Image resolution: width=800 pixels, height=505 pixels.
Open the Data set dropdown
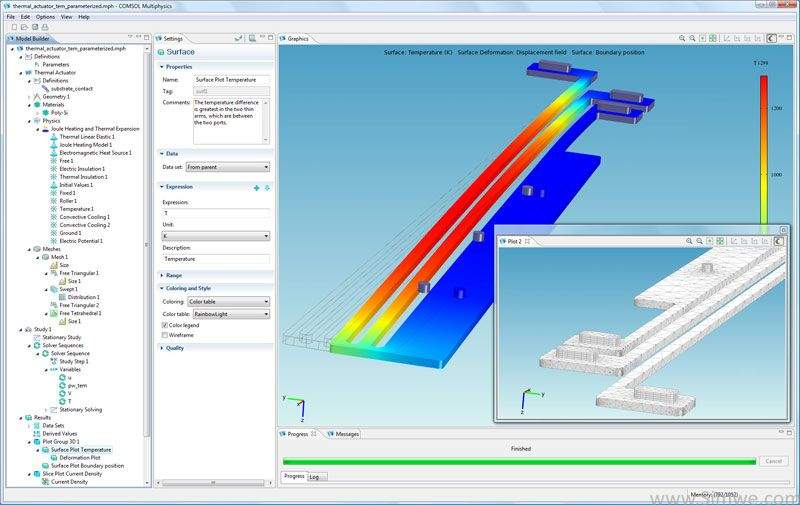pyautogui.click(x=228, y=167)
